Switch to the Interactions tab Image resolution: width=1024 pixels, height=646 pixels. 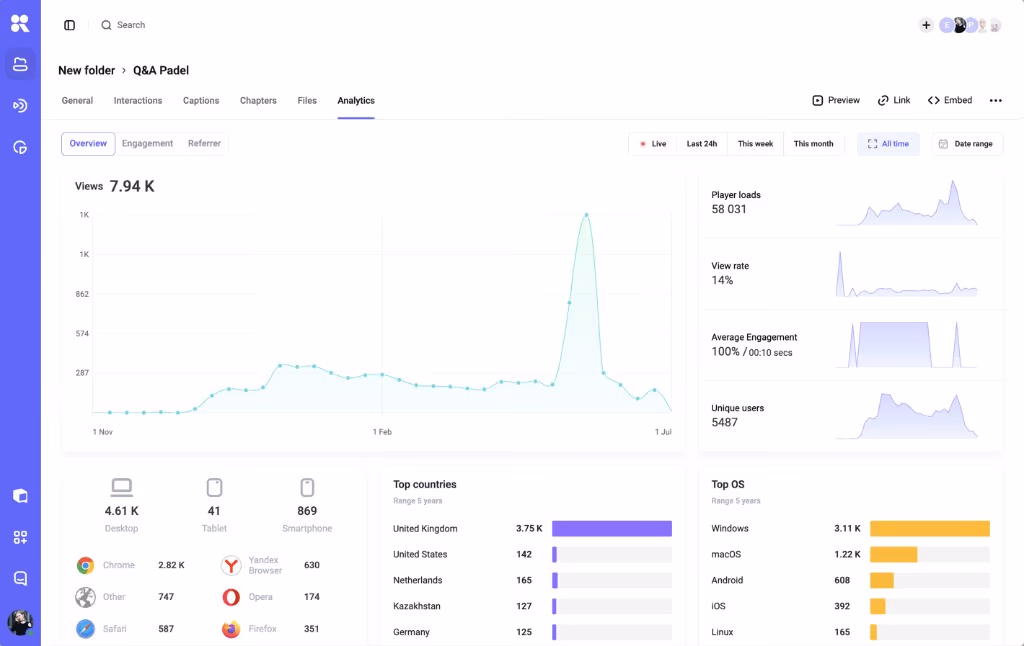(138, 101)
